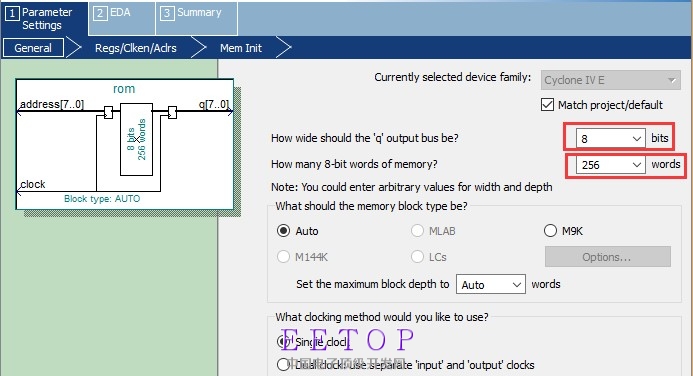Click the tab number 1 icon
This screenshot has height=376, width=693.
tap(12, 14)
